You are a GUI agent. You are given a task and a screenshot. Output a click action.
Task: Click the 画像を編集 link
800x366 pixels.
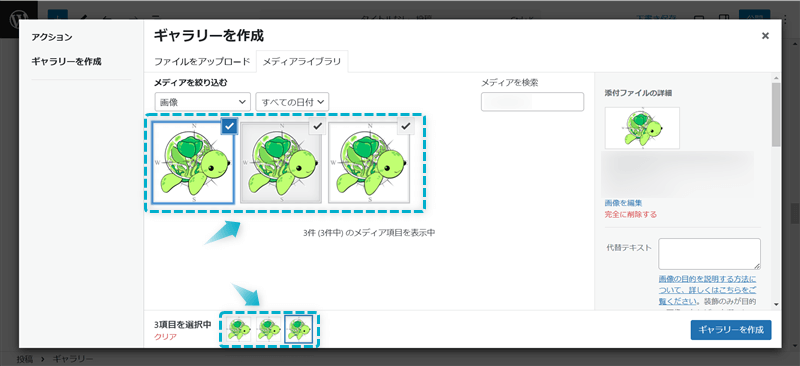(x=623, y=203)
